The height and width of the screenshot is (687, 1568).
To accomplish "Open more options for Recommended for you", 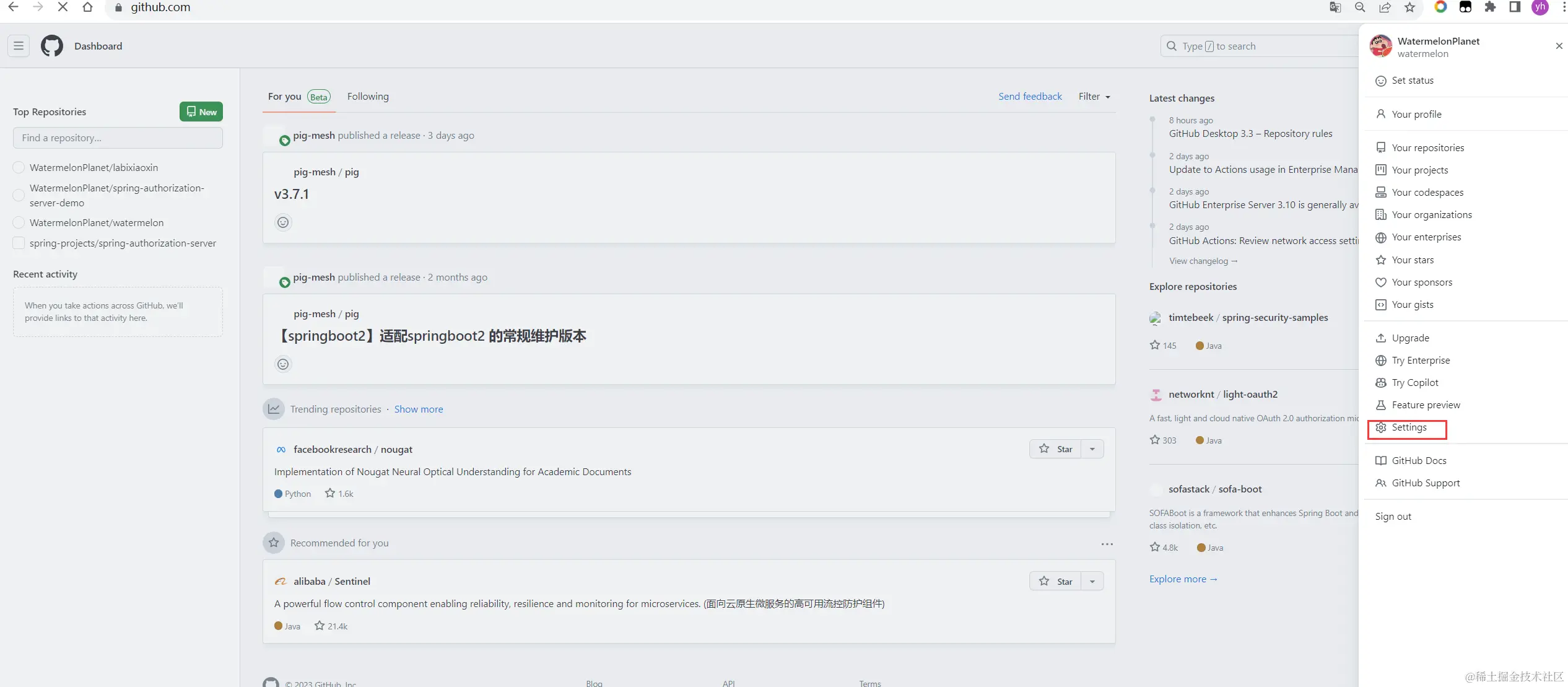I will pyautogui.click(x=1107, y=544).
